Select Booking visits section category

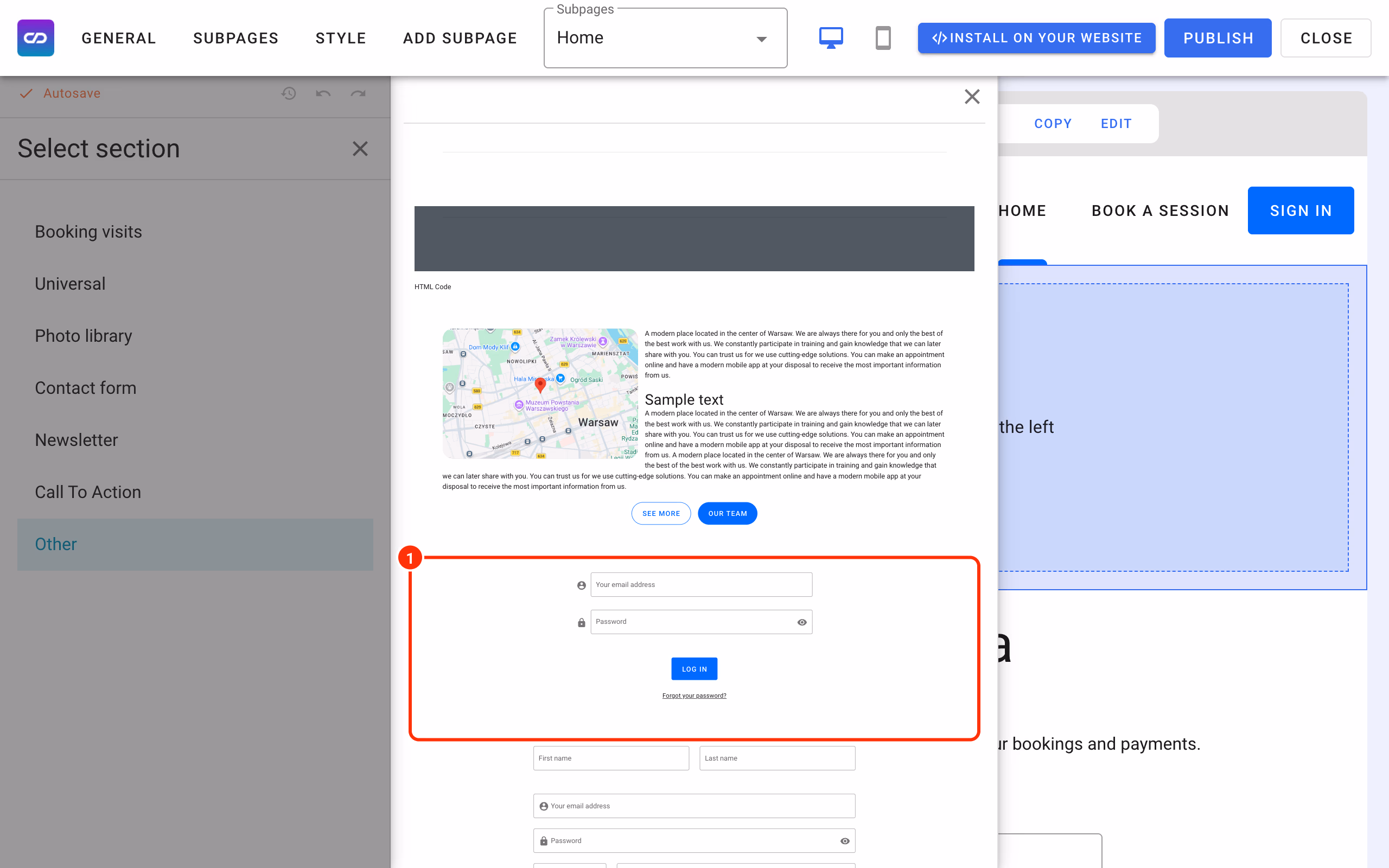coord(195,232)
